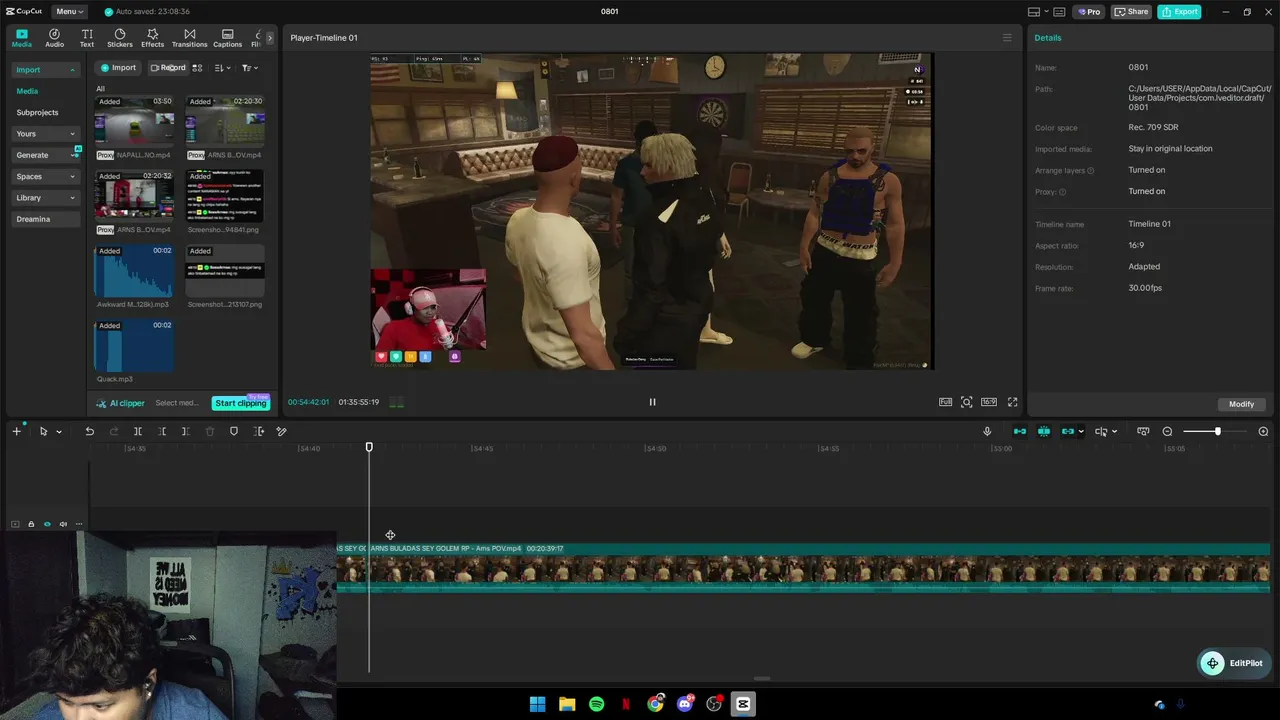The height and width of the screenshot is (720, 1280).
Task: Pause the preview playback
Action: 652,402
